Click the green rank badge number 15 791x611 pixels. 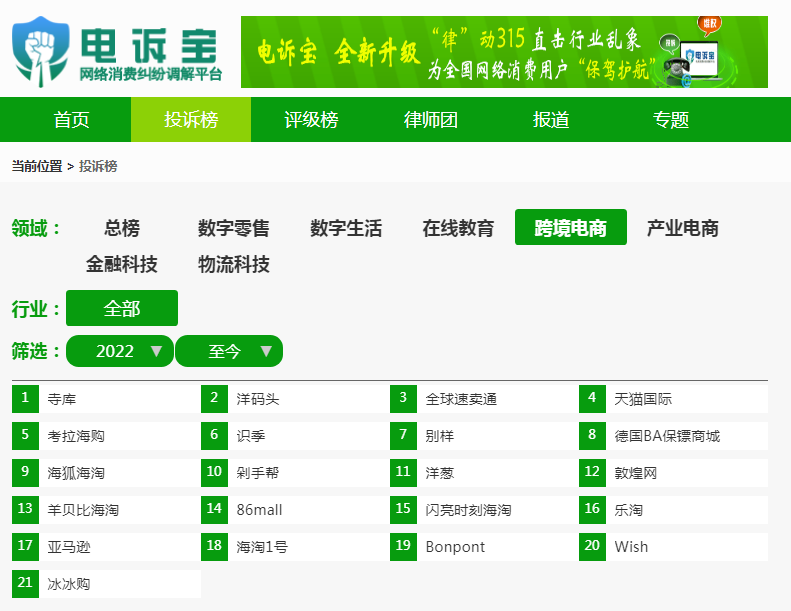403,510
